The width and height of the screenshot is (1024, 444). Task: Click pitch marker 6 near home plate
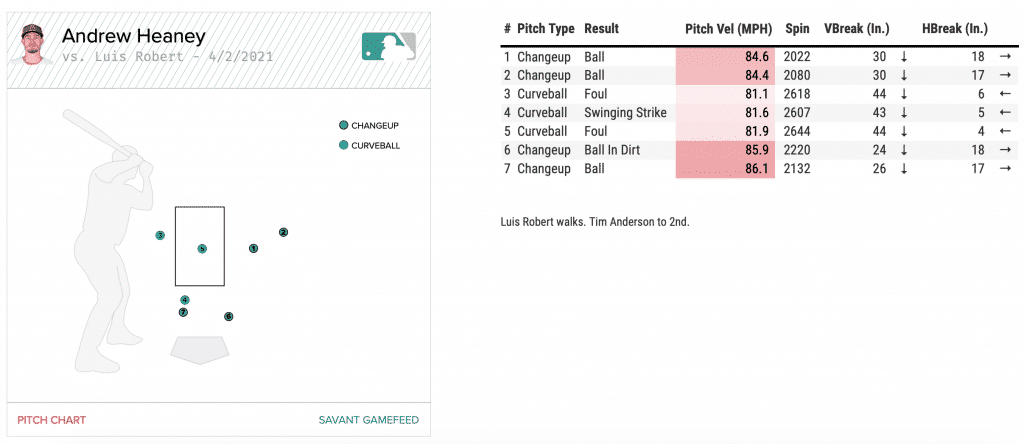click(x=229, y=316)
